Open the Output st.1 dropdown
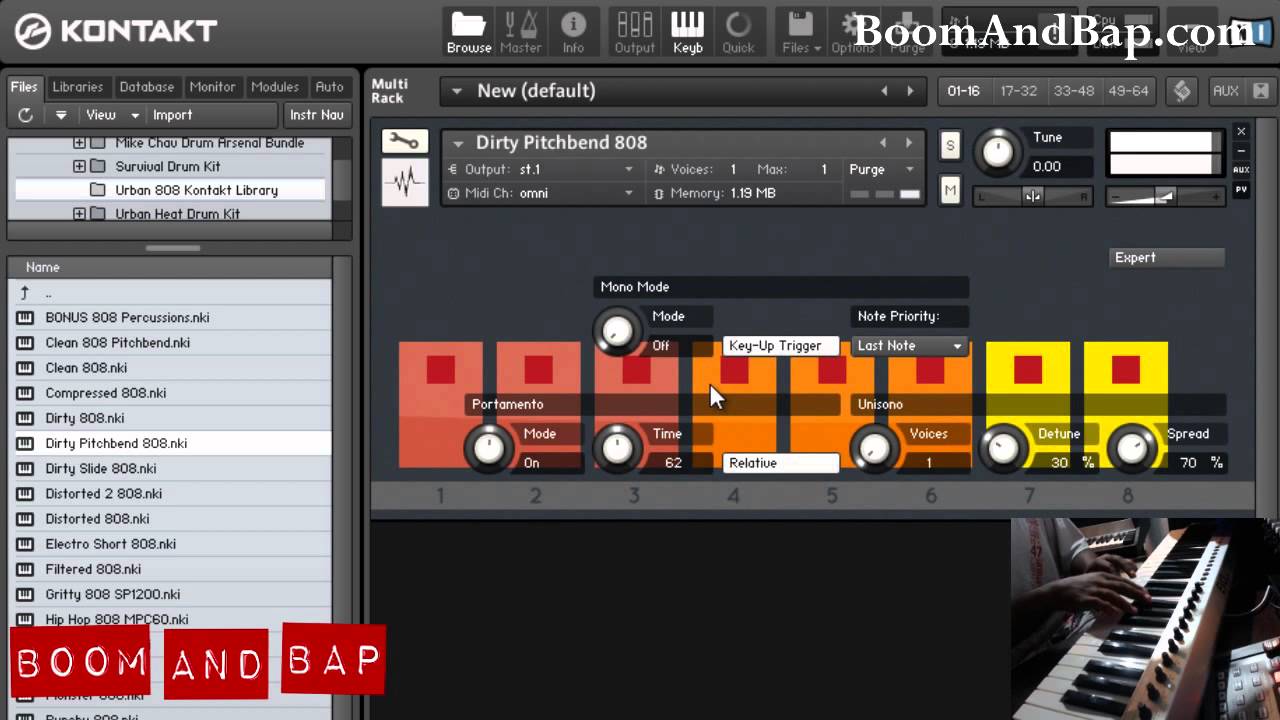Viewport: 1280px width, 720px height. (541, 170)
